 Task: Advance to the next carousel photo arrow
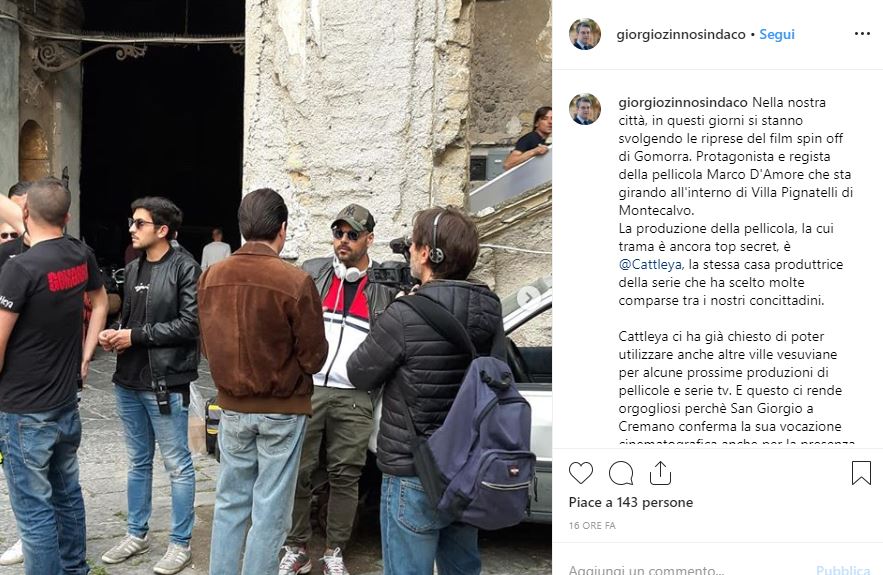pyautogui.click(x=528, y=296)
